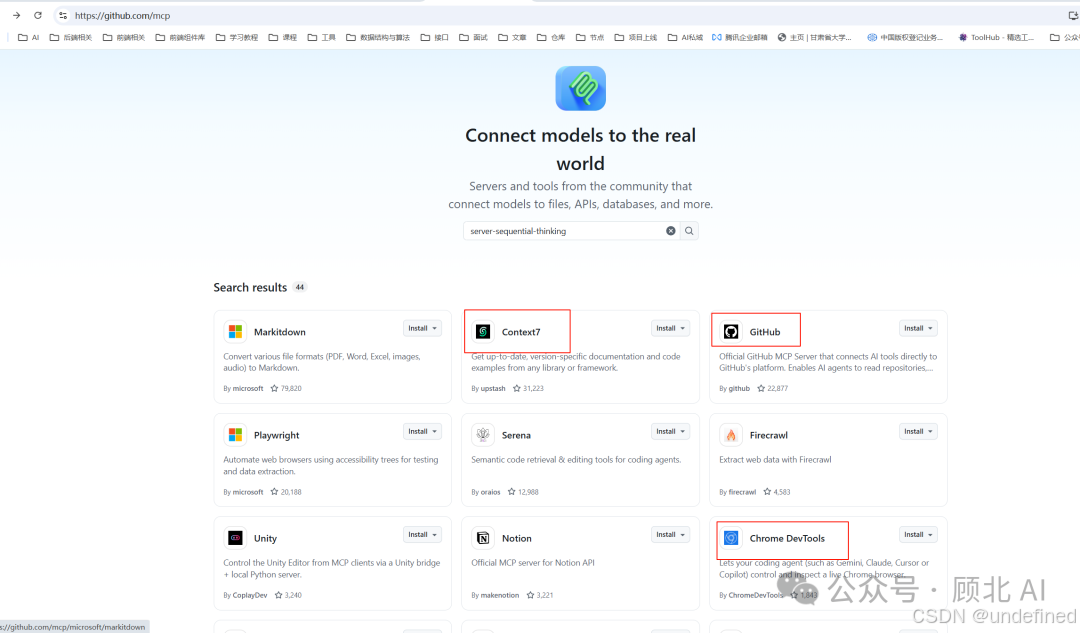Click the Playwright Microsoft logo
Viewport: 1080px width, 633px height.
point(235,435)
